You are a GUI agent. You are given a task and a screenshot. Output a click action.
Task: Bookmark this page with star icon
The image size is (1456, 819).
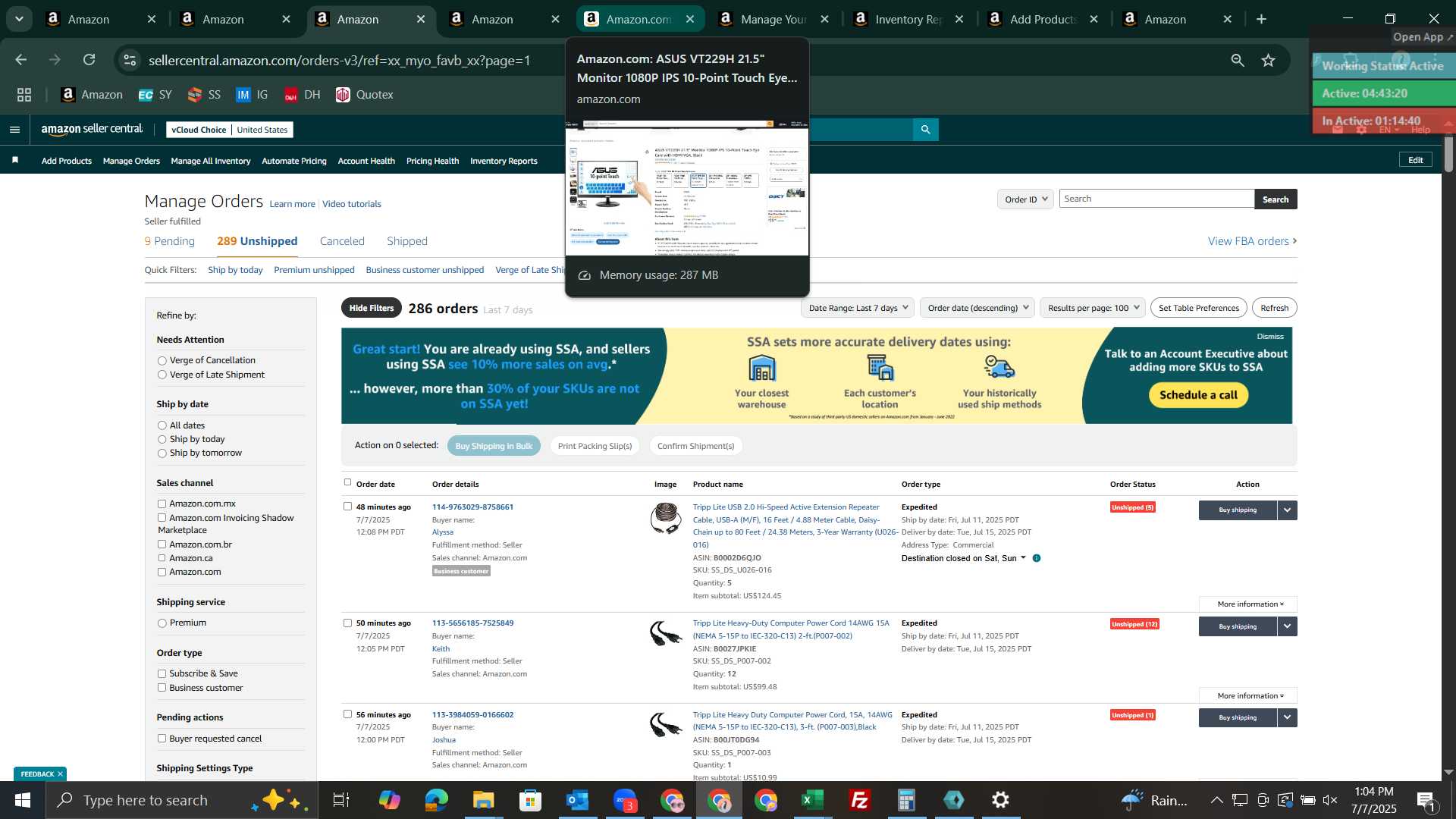[1268, 60]
